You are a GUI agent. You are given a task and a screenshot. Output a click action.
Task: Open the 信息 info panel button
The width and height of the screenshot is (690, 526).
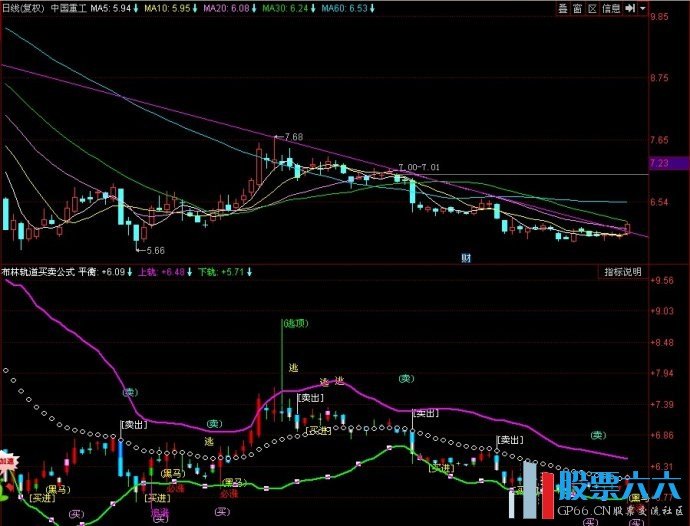pos(611,7)
